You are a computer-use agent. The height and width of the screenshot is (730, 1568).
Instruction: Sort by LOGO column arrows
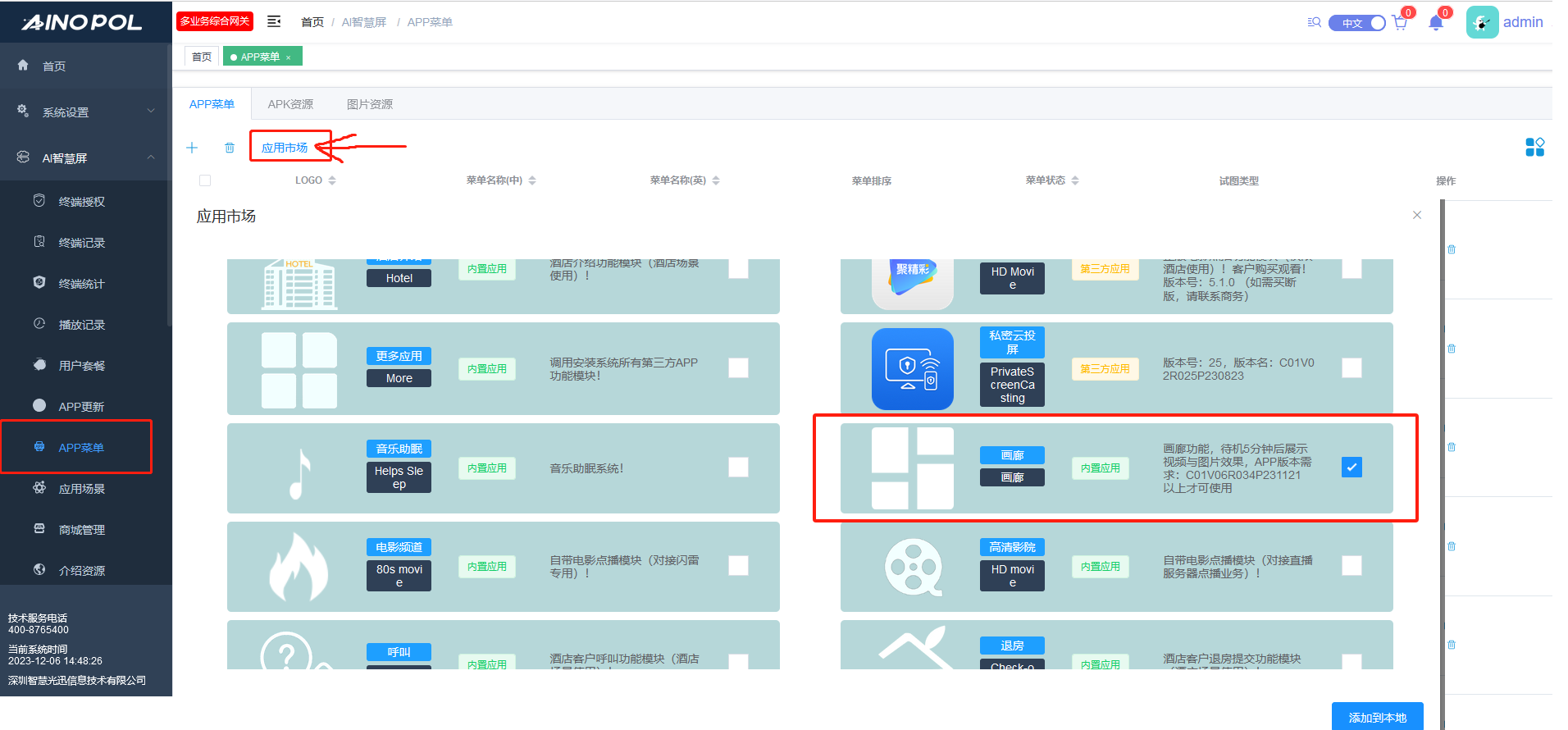[x=332, y=180]
